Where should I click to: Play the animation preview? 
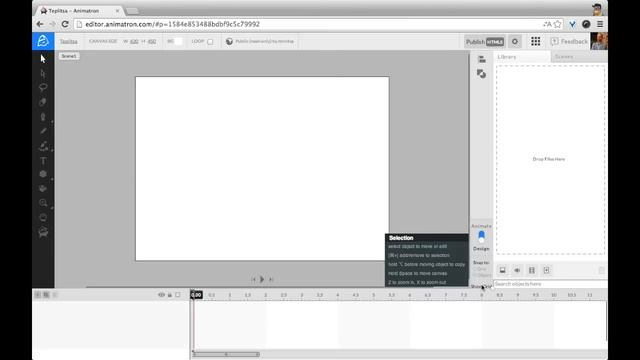pyautogui.click(x=262, y=279)
